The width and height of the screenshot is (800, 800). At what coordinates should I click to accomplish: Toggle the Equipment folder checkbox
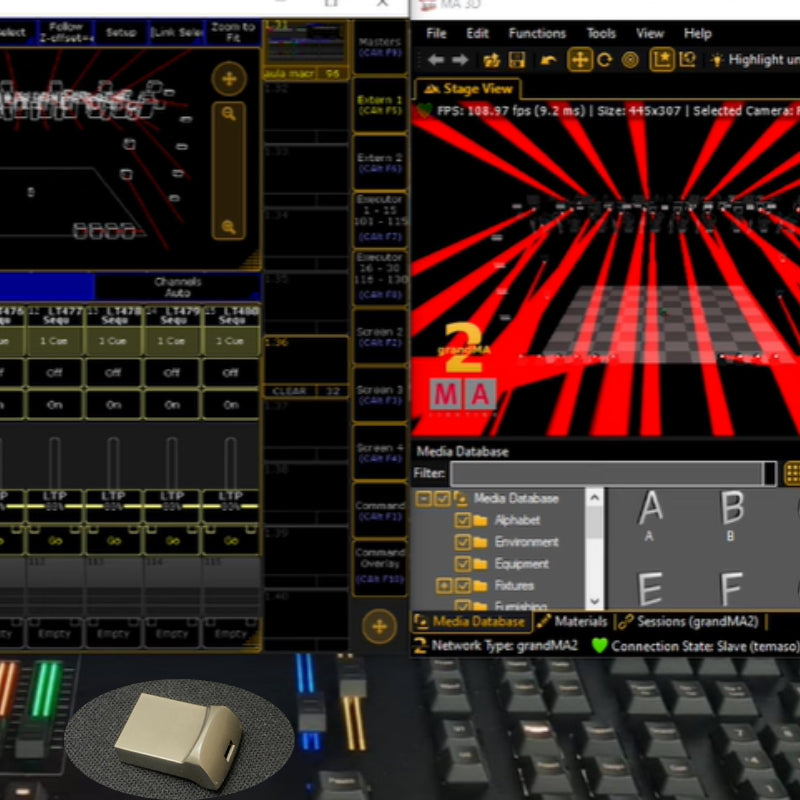(x=462, y=564)
